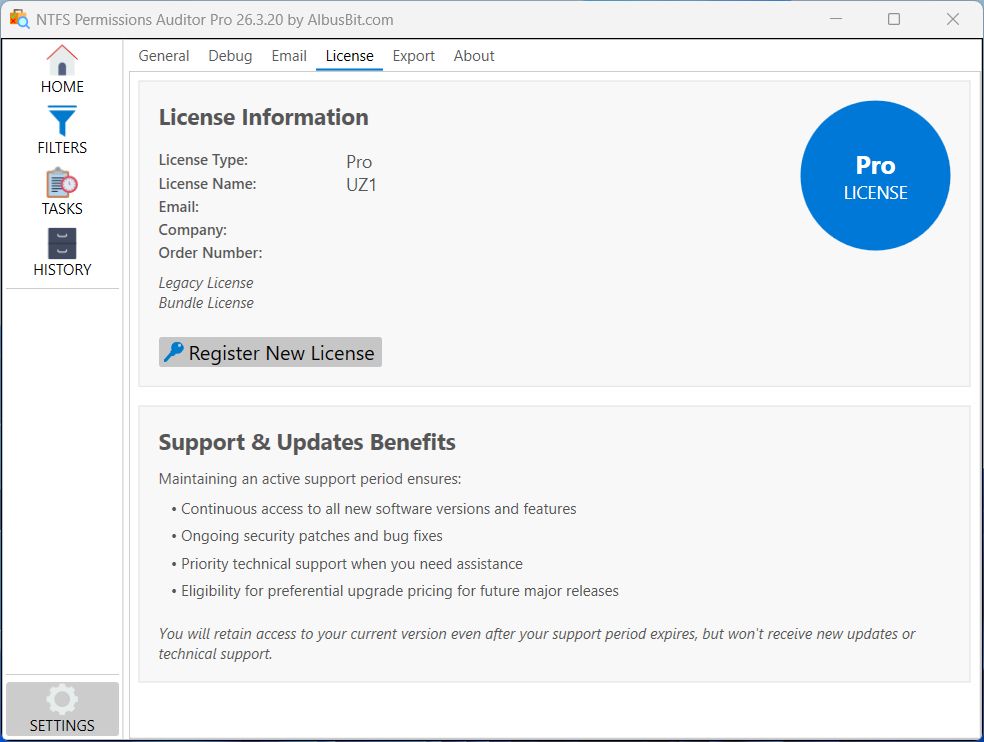984x742 pixels.
Task: Click the License Name value UZ1
Action: tap(361, 185)
